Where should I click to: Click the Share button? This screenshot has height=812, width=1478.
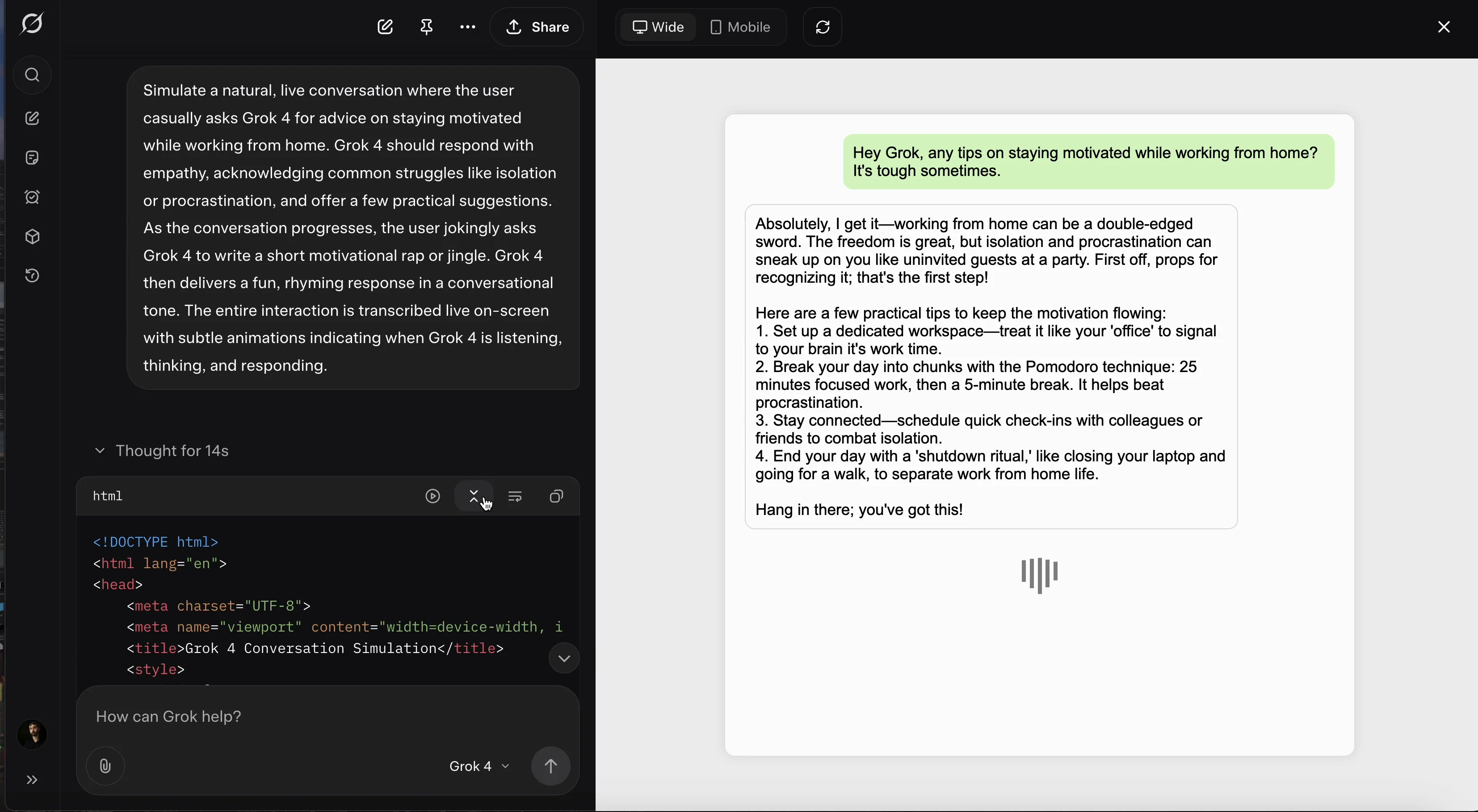(x=537, y=27)
